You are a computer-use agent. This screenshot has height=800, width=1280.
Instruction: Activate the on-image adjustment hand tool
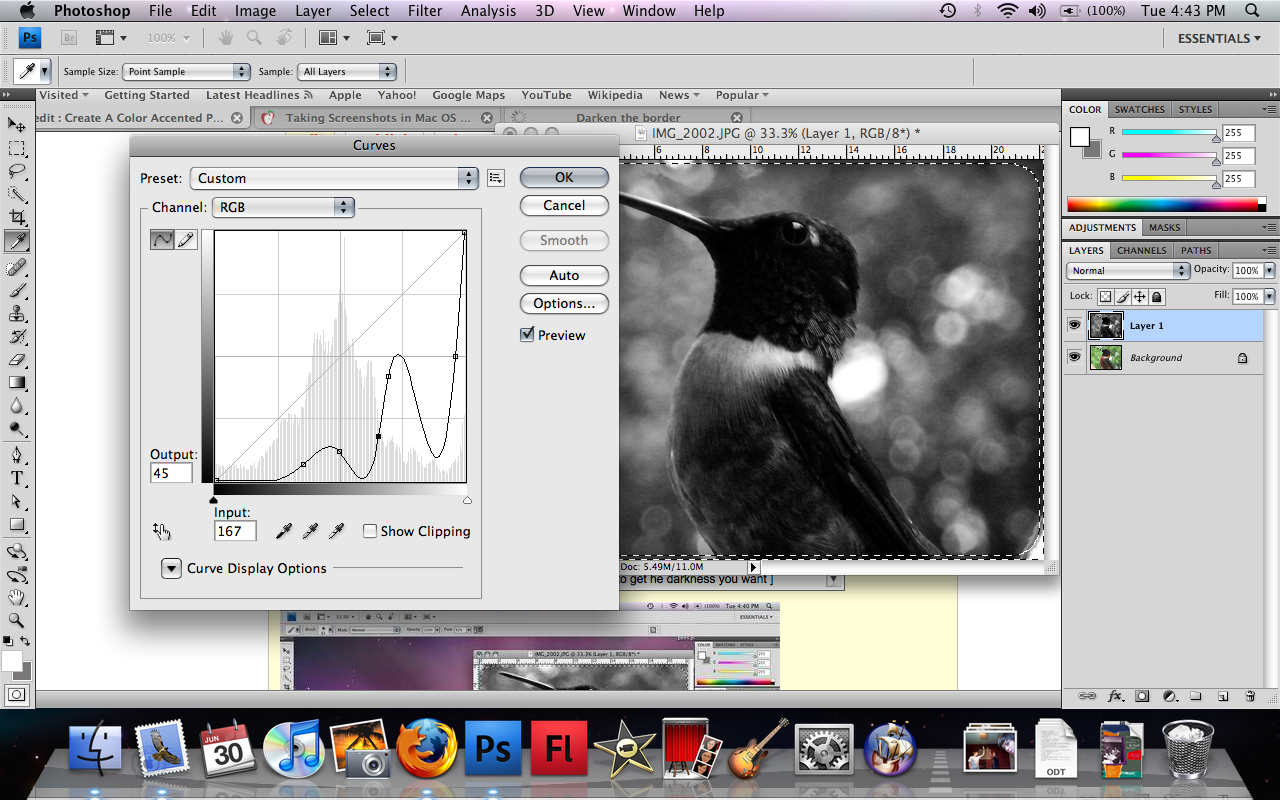[161, 531]
